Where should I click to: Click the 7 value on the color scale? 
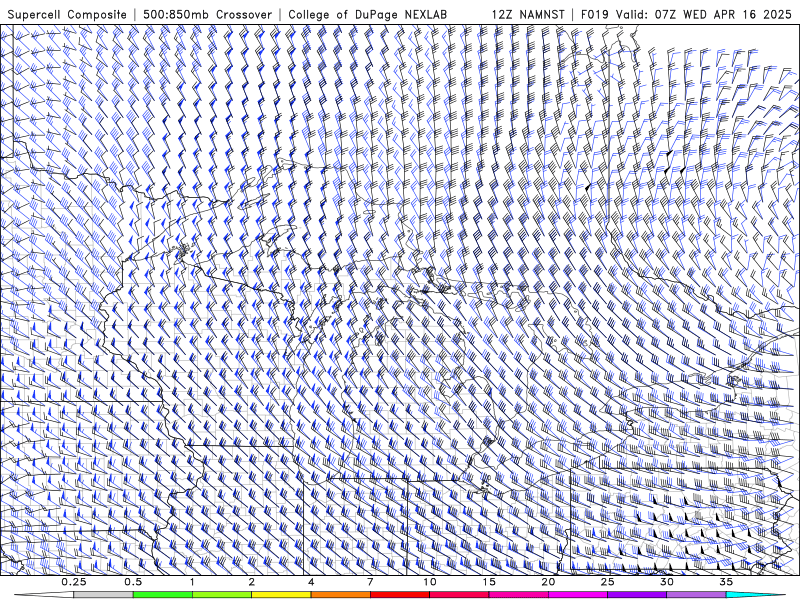370,582
